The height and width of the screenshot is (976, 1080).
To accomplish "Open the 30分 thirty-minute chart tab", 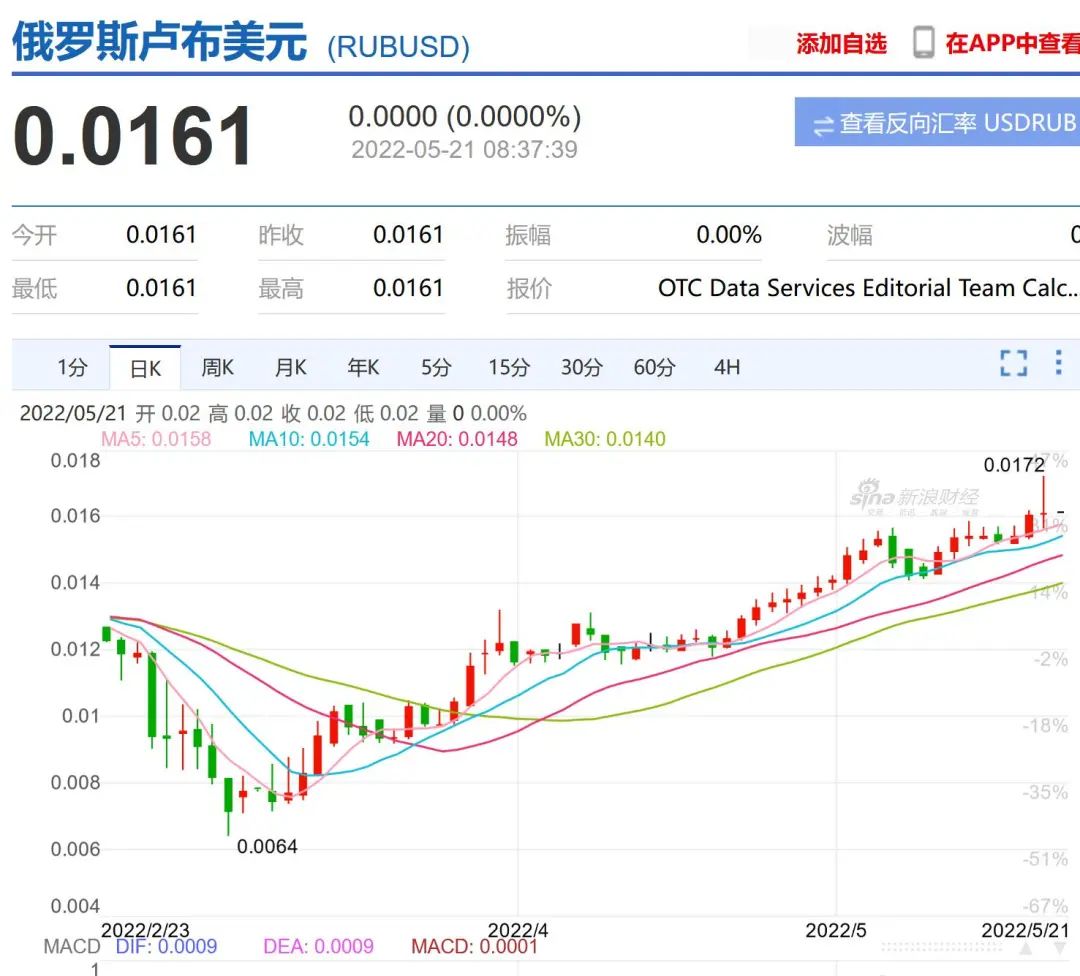I will pos(580,367).
